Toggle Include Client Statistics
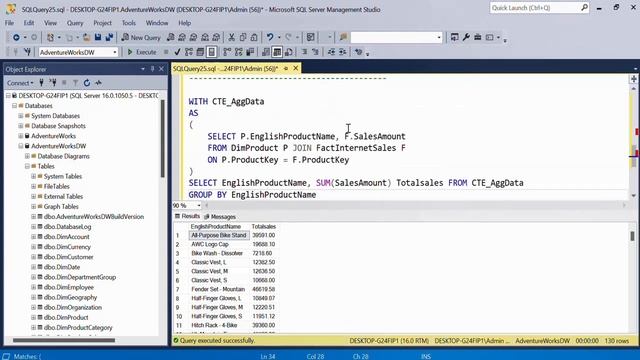640x360 pixels. point(250,52)
